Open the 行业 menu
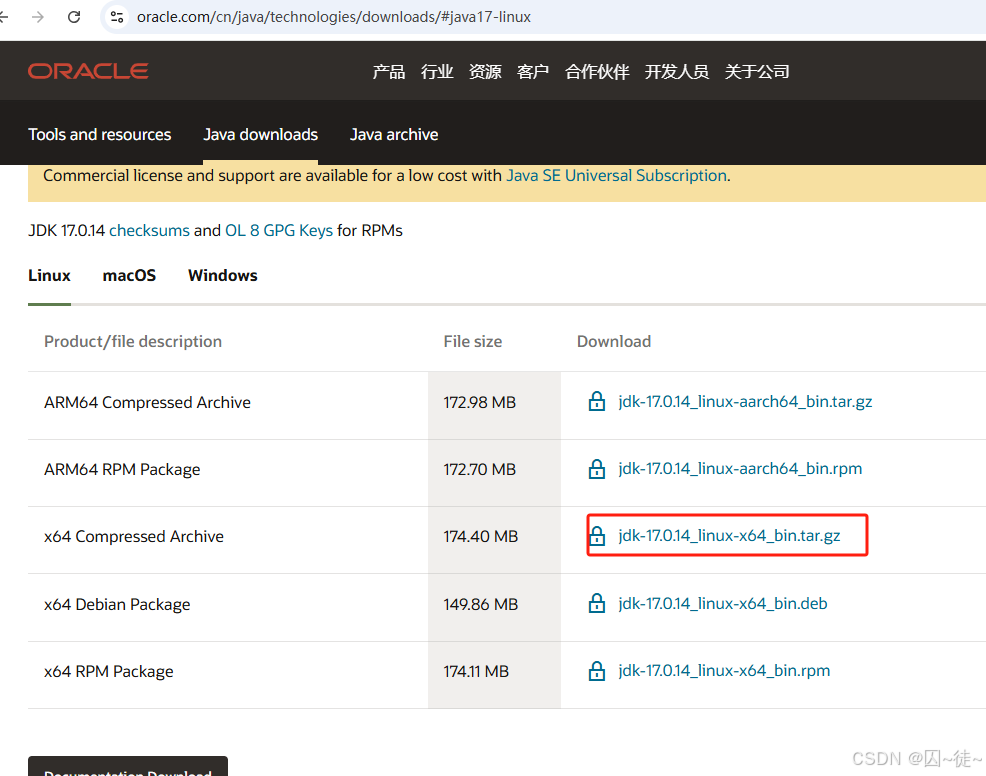Viewport: 986px width, 776px height. [437, 72]
